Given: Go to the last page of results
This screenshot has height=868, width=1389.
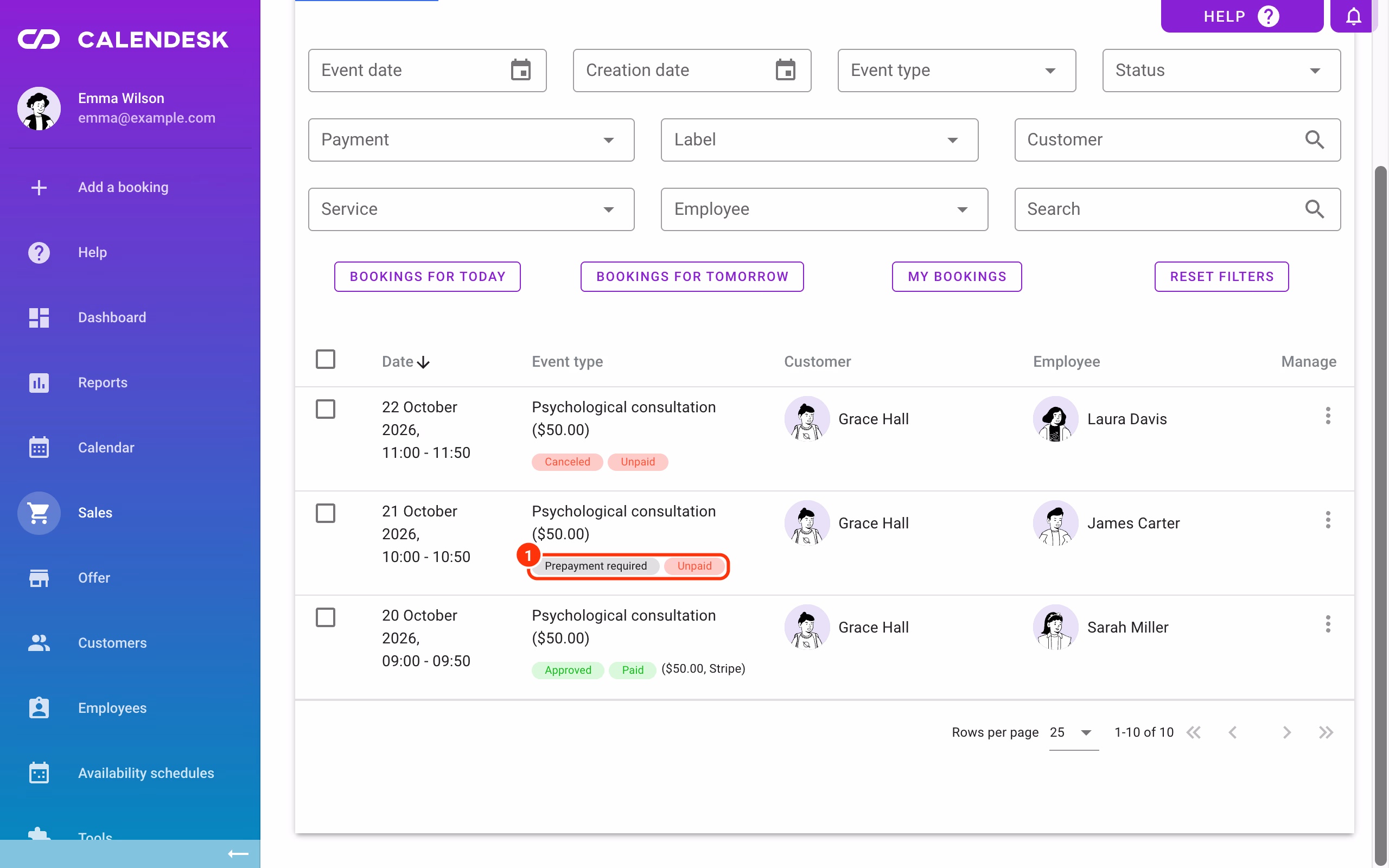Looking at the screenshot, I should click(1326, 732).
